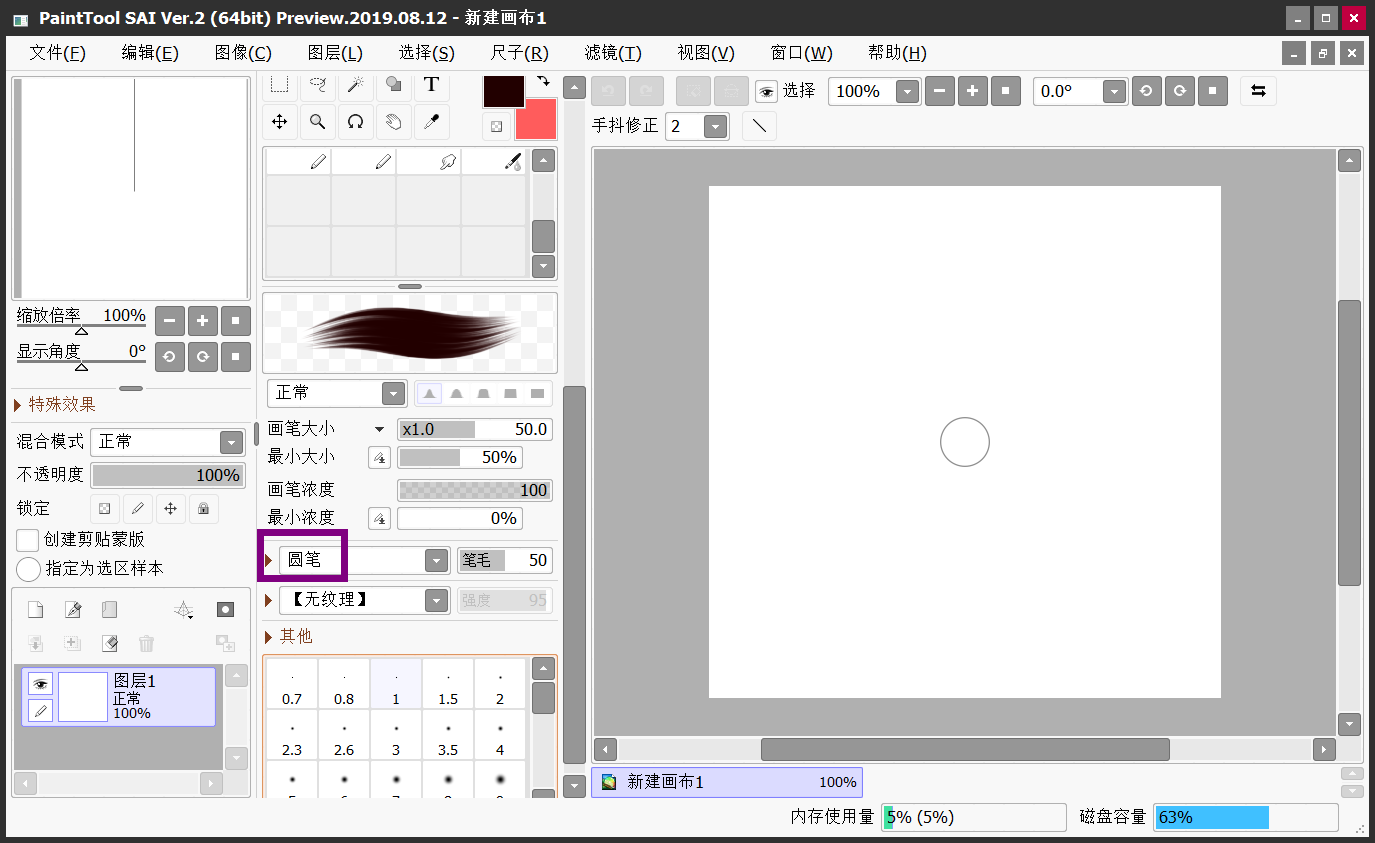Select the Eyedropper color picker tool
Image resolution: width=1375 pixels, height=843 pixels.
click(431, 122)
